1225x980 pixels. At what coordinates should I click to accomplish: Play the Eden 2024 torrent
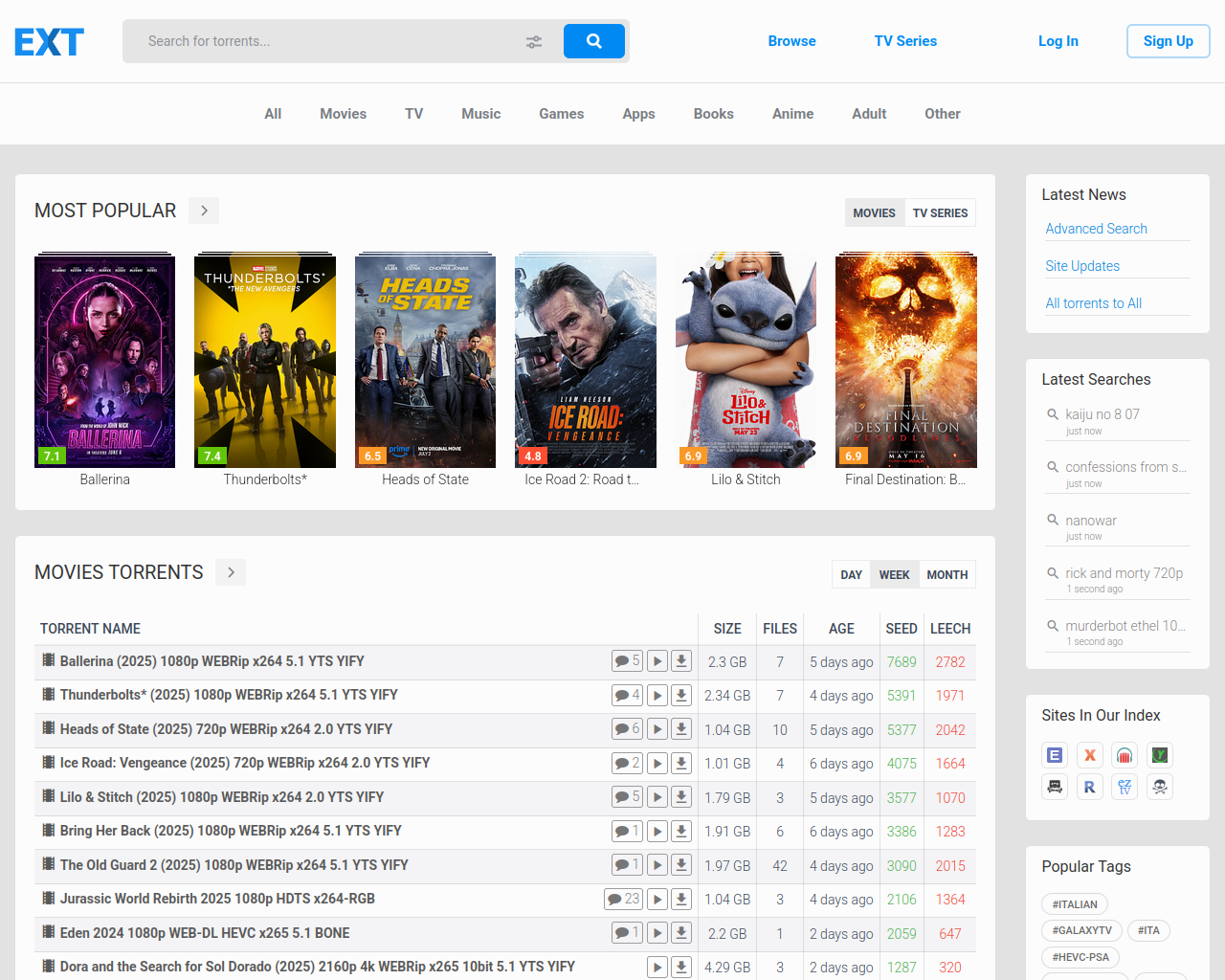click(657, 933)
